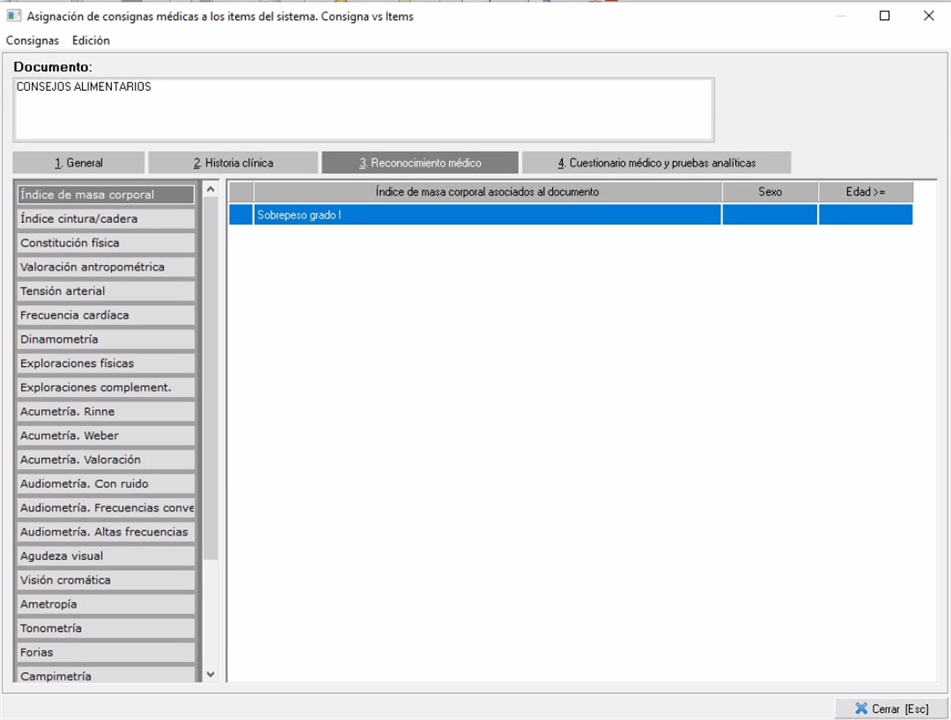Open the Dinamometría category
Image resolution: width=951 pixels, height=720 pixels.
(x=105, y=339)
